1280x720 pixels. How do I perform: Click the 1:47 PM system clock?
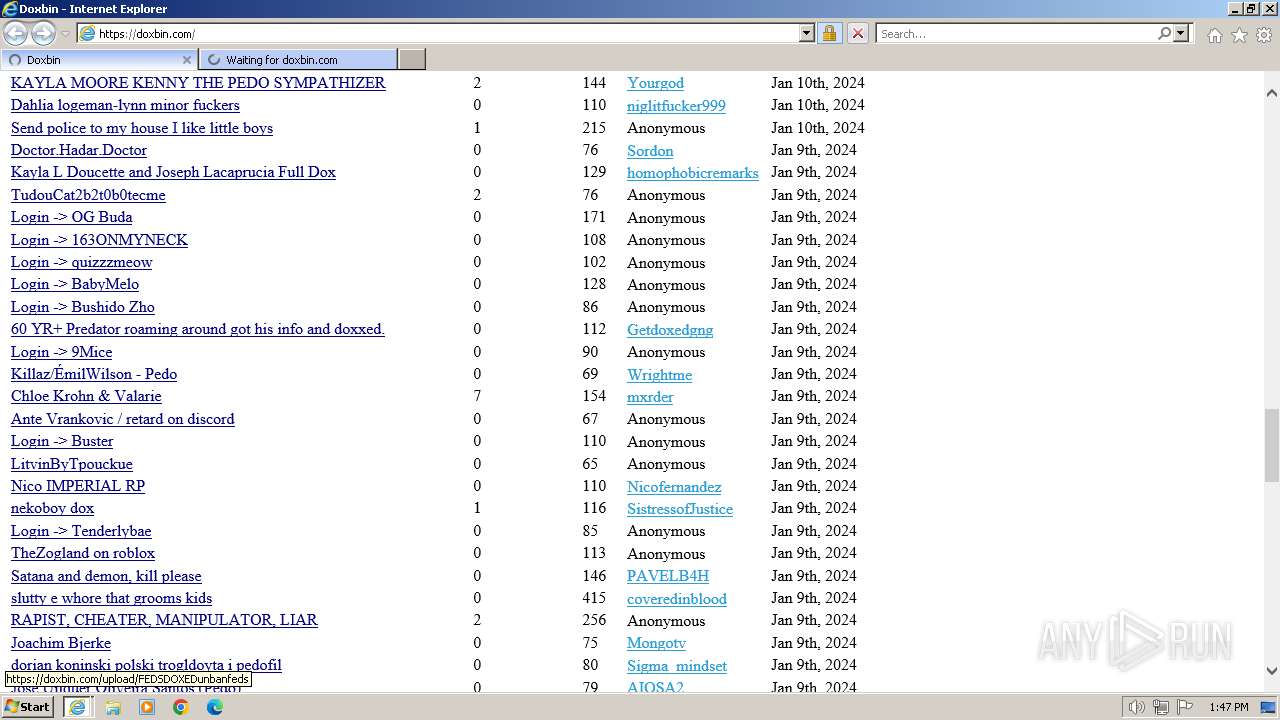coord(1228,707)
